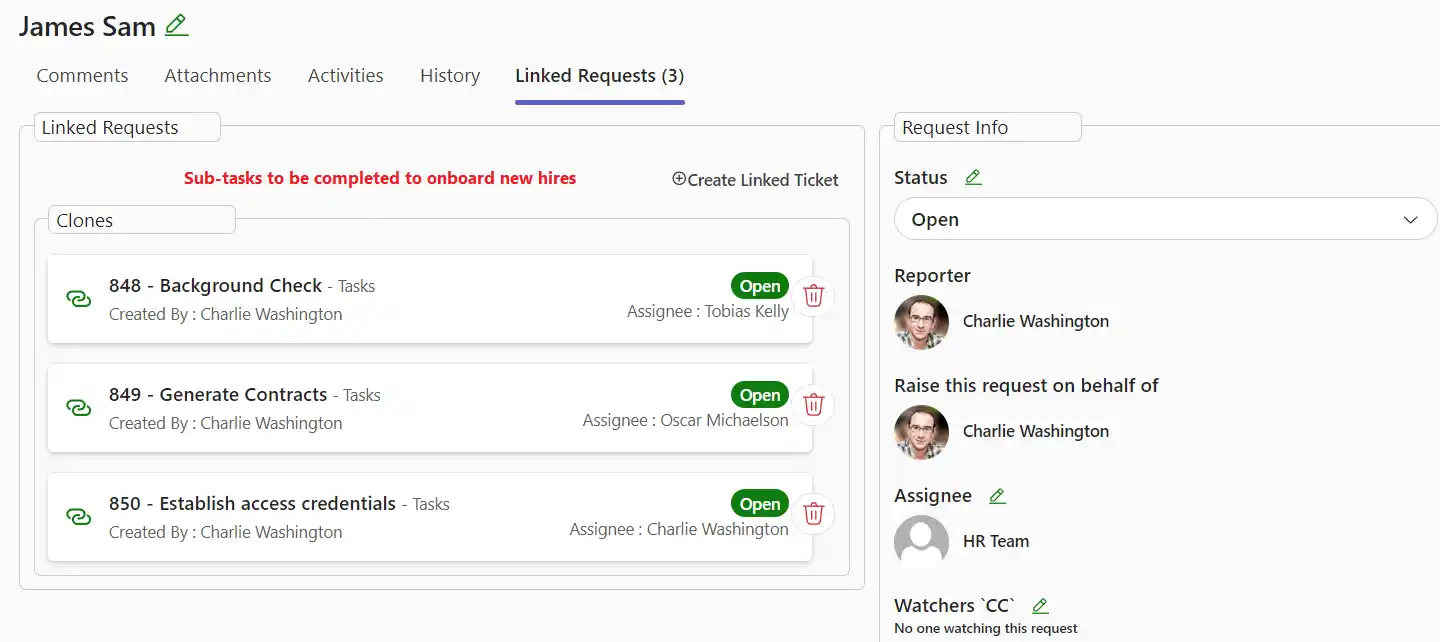Click Assignee : Tobias Kelly text
The height and width of the screenshot is (642, 1440).
pos(708,312)
